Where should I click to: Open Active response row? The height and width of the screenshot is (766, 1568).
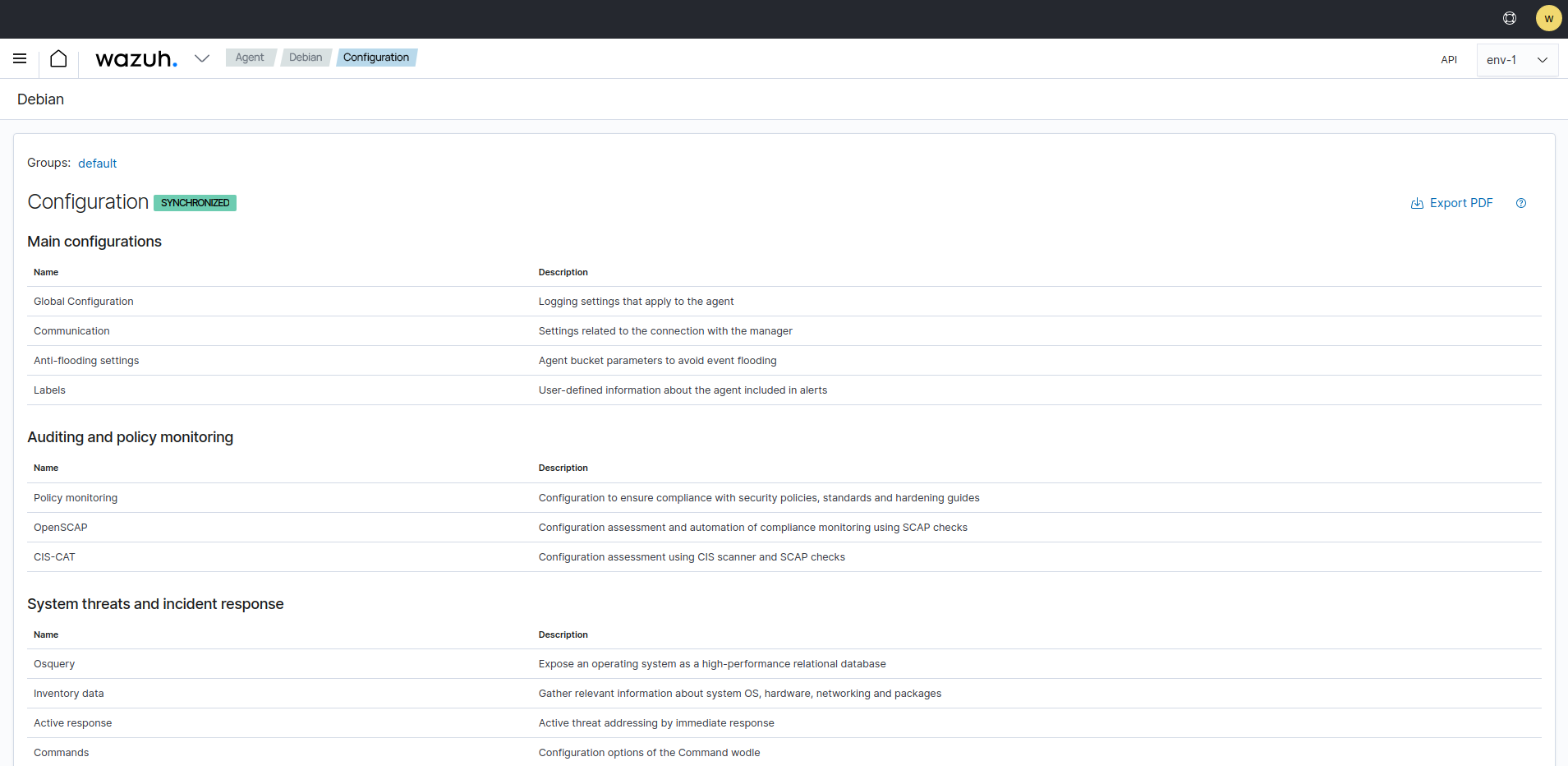point(784,723)
